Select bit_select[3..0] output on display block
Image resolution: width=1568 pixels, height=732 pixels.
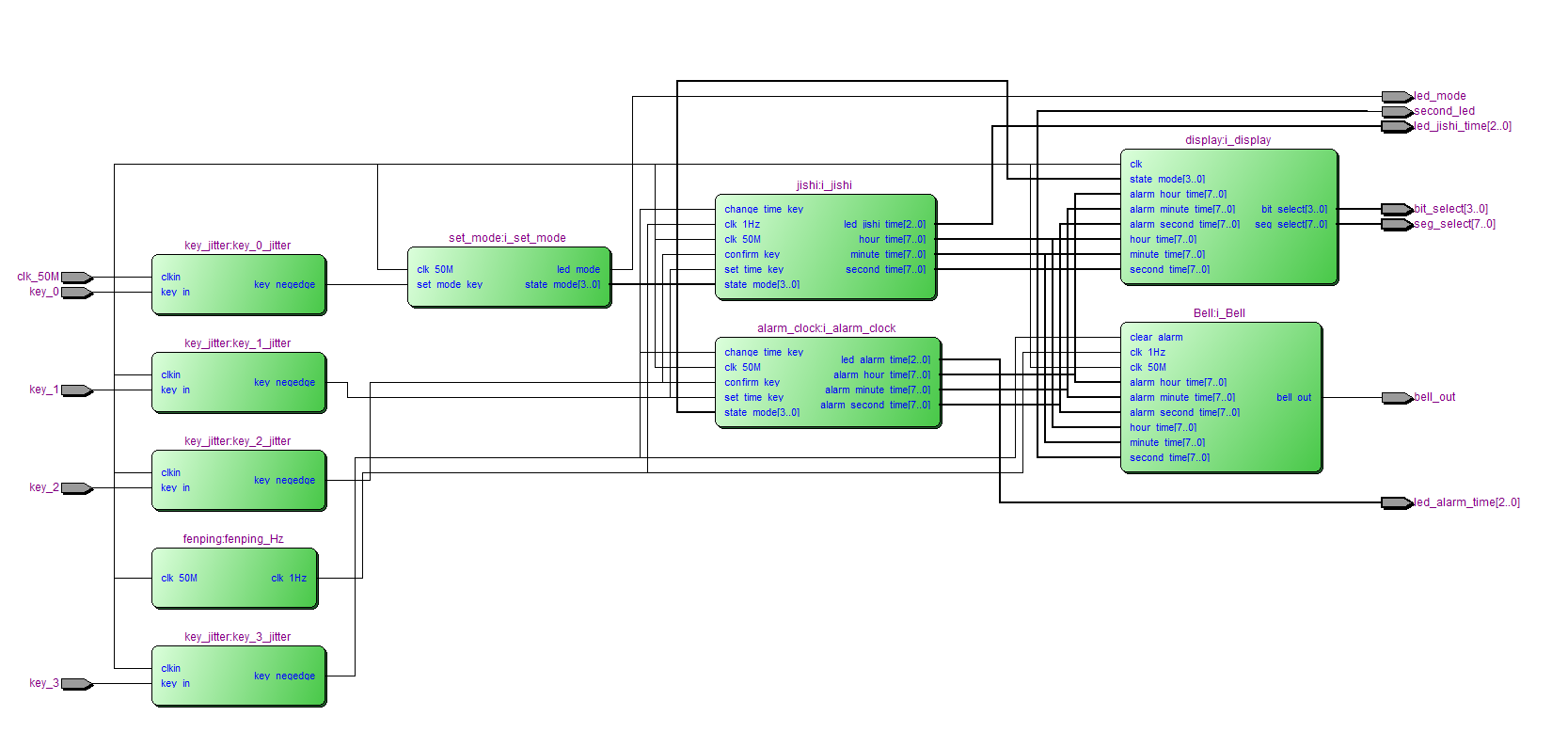point(1294,210)
